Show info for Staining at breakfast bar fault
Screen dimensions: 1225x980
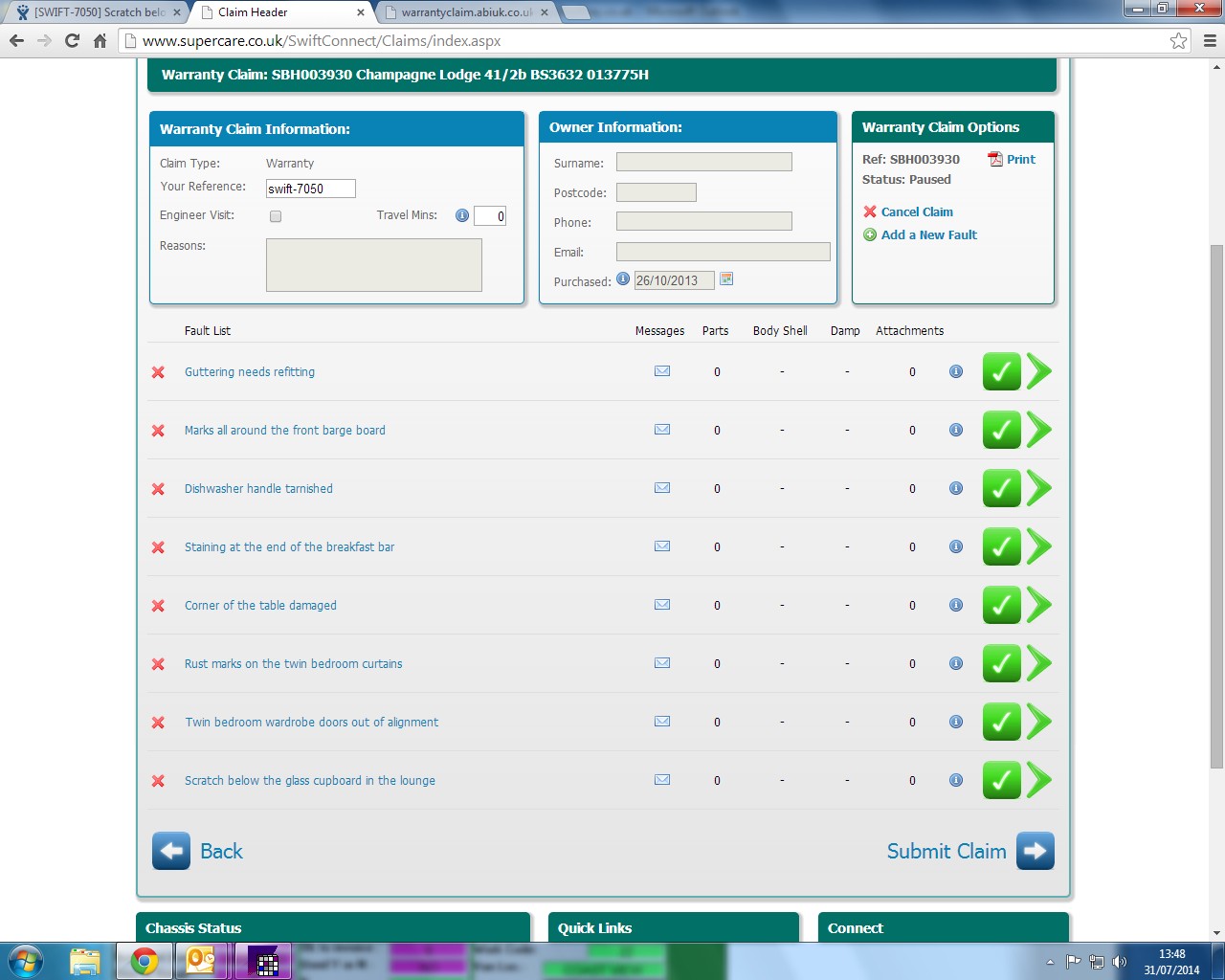956,546
